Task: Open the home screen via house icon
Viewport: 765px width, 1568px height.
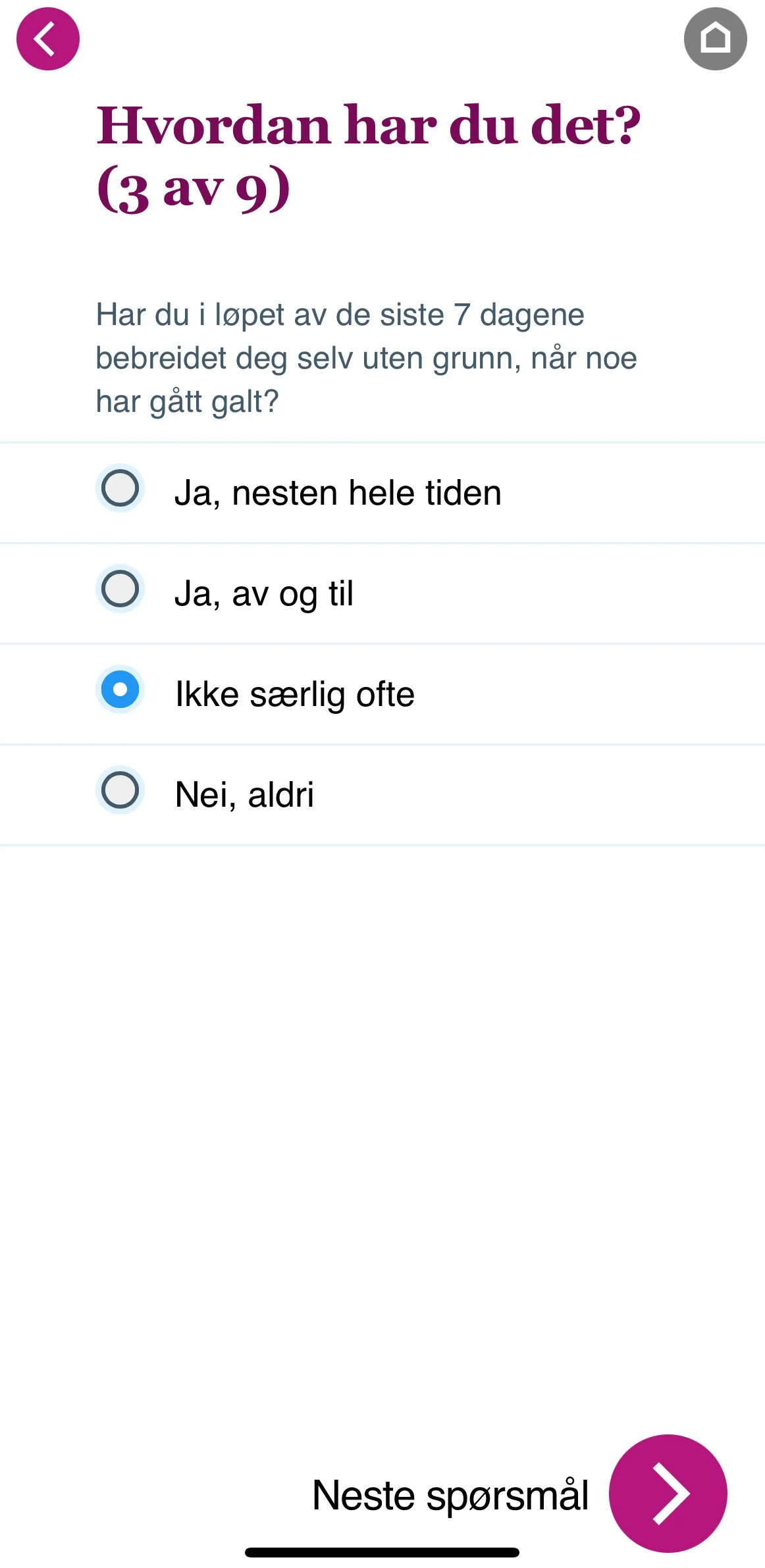Action: tap(716, 39)
